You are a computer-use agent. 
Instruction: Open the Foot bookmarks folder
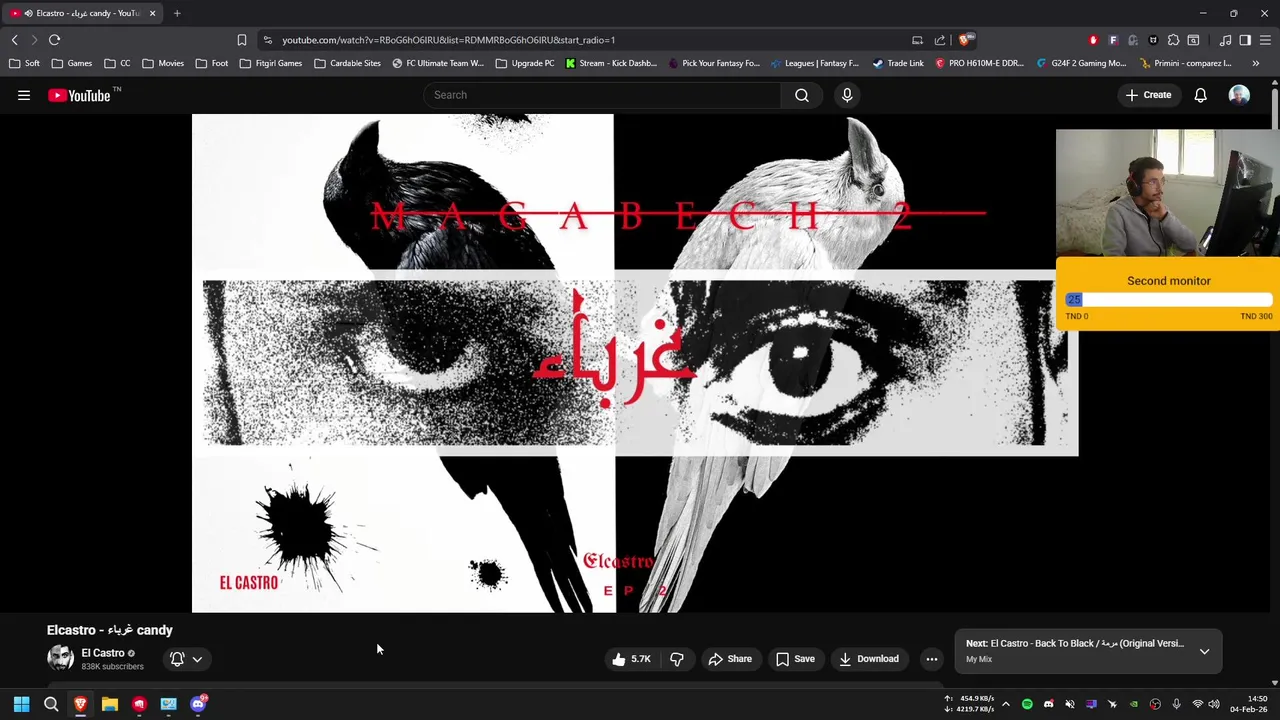[x=212, y=63]
